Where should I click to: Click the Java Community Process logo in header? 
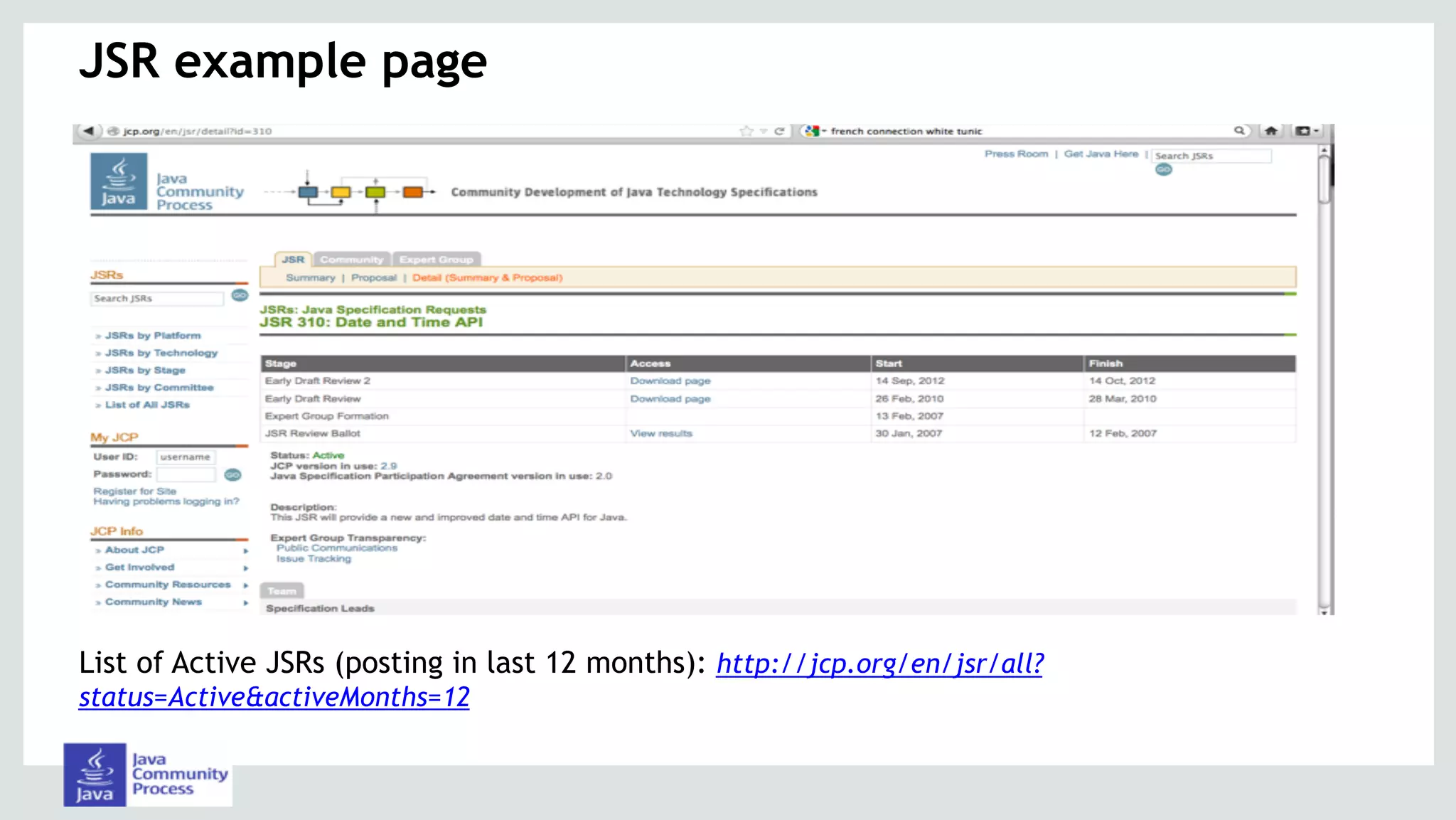click(168, 182)
